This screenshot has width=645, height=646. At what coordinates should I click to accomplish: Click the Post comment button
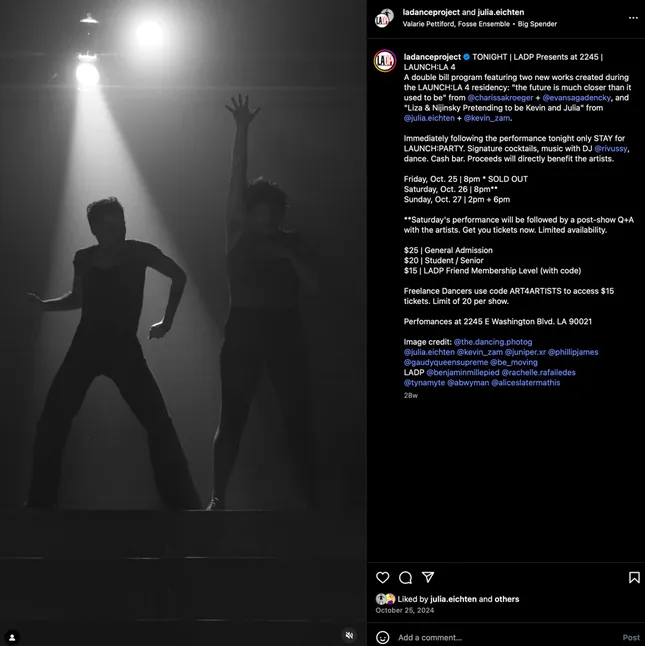pos(631,637)
